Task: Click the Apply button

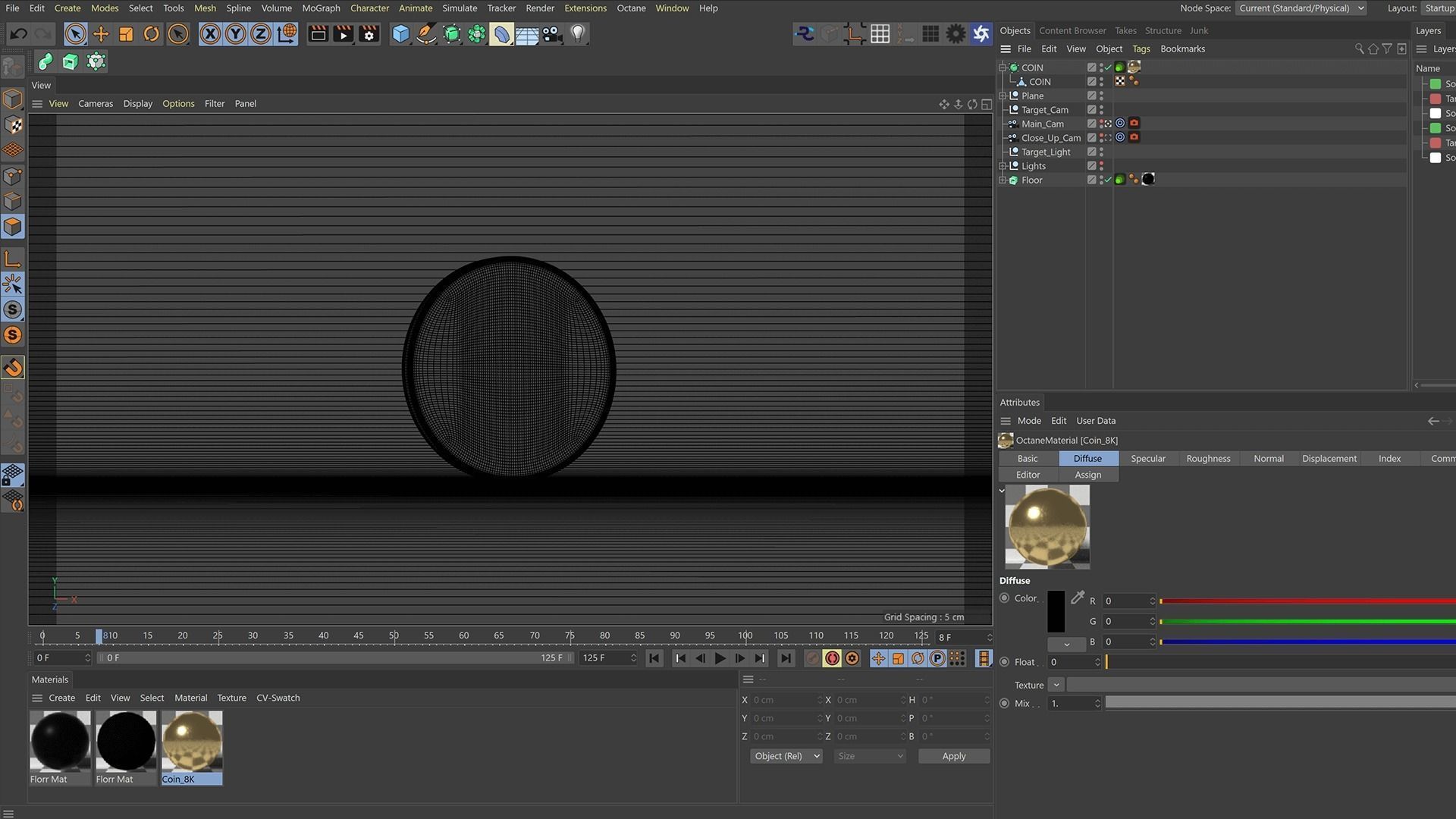Action: pos(953,756)
